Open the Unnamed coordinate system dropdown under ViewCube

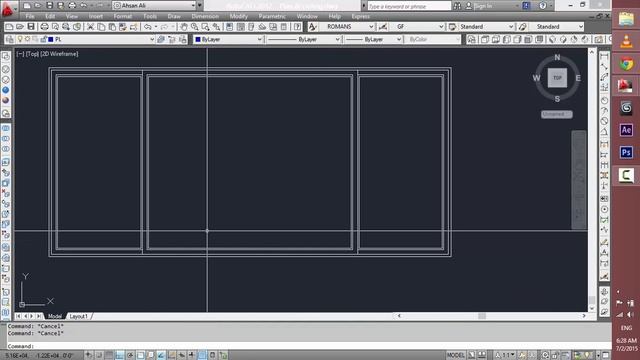pos(557,114)
